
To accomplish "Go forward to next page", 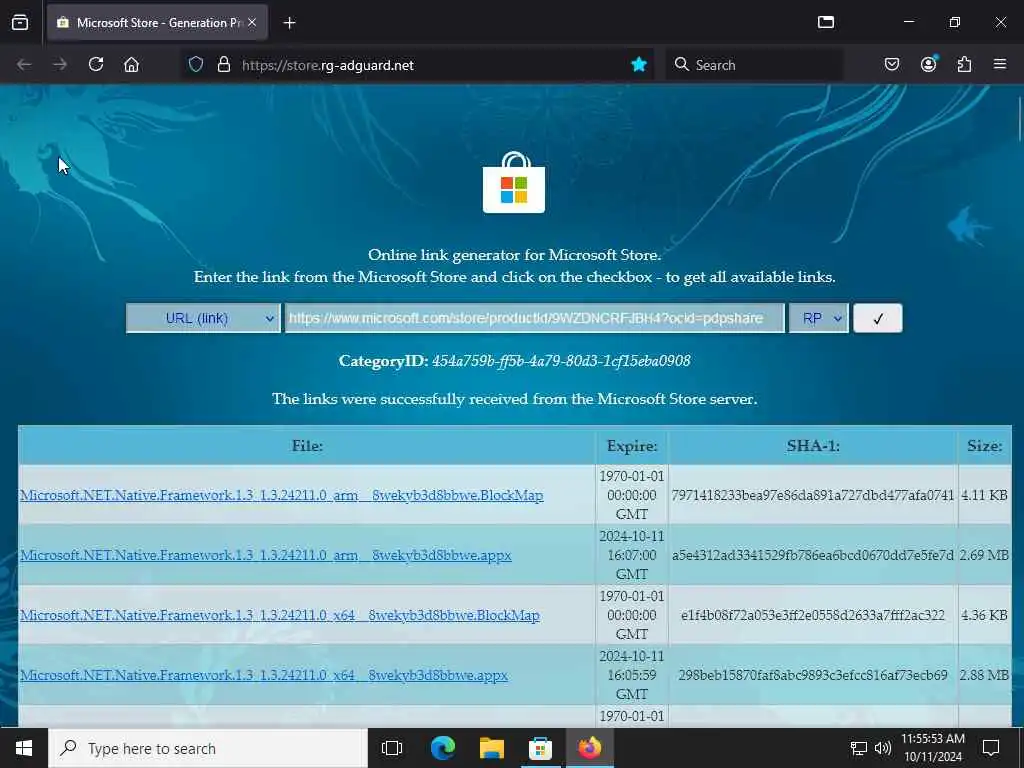I will pyautogui.click(x=60, y=65).
